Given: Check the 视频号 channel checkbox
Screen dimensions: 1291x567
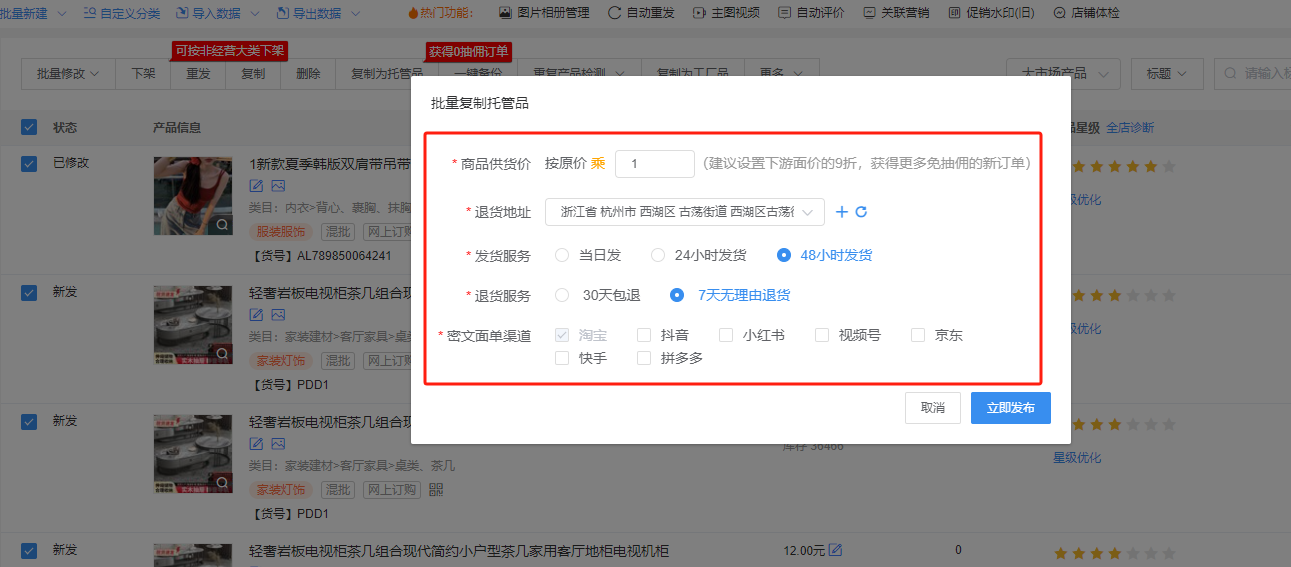Looking at the screenshot, I should tap(822, 335).
